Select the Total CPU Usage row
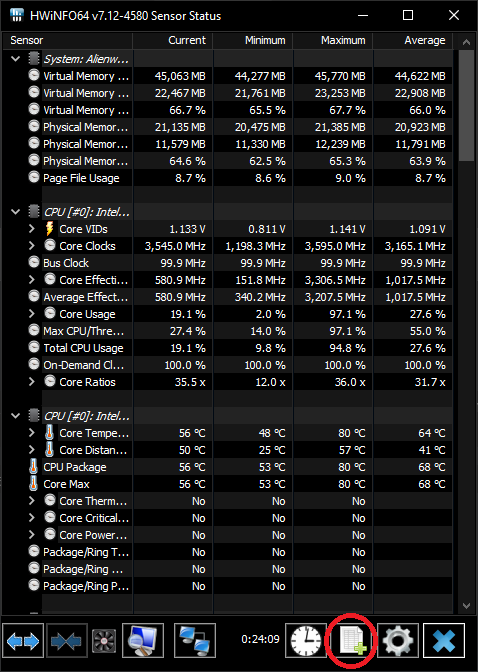478x672 pixels. tap(227, 348)
